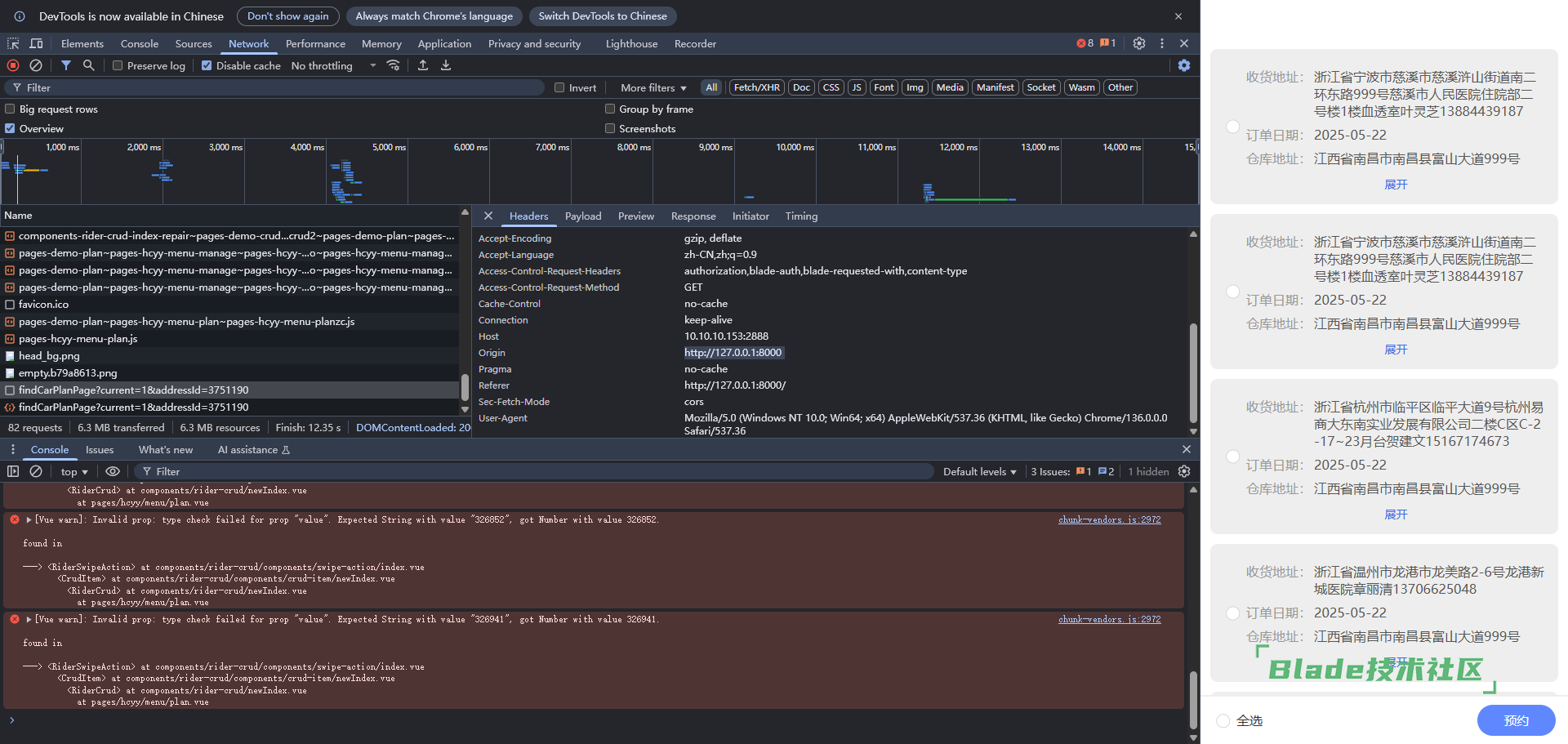Click the 3 Issues indicator in the console

coord(1072,471)
